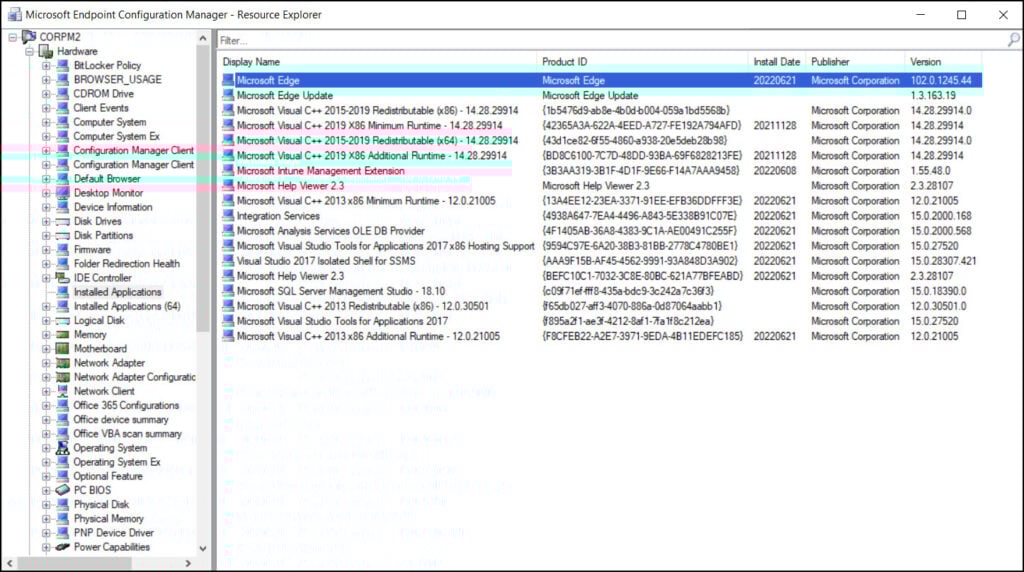The height and width of the screenshot is (572, 1024).
Task: Click the Disk Partitions node icon
Action: (63, 235)
